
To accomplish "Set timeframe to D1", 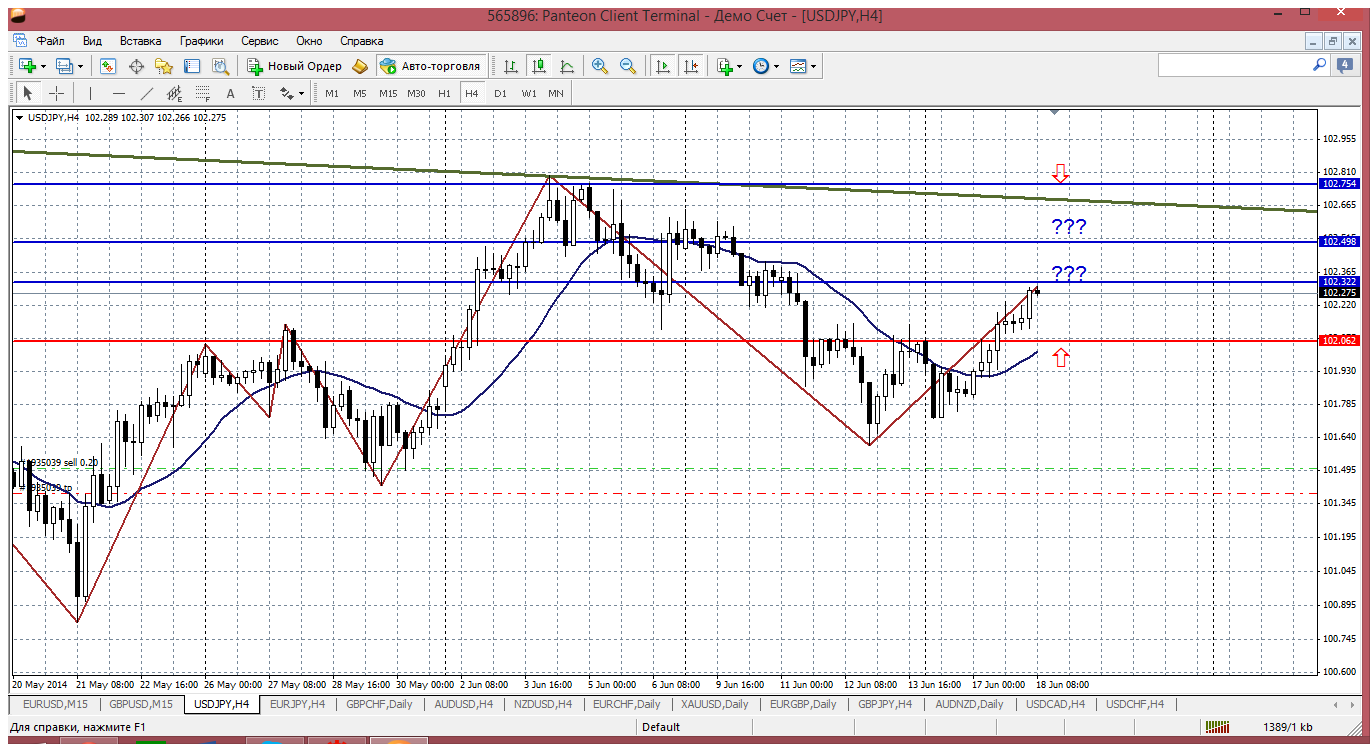I will tap(500, 93).
